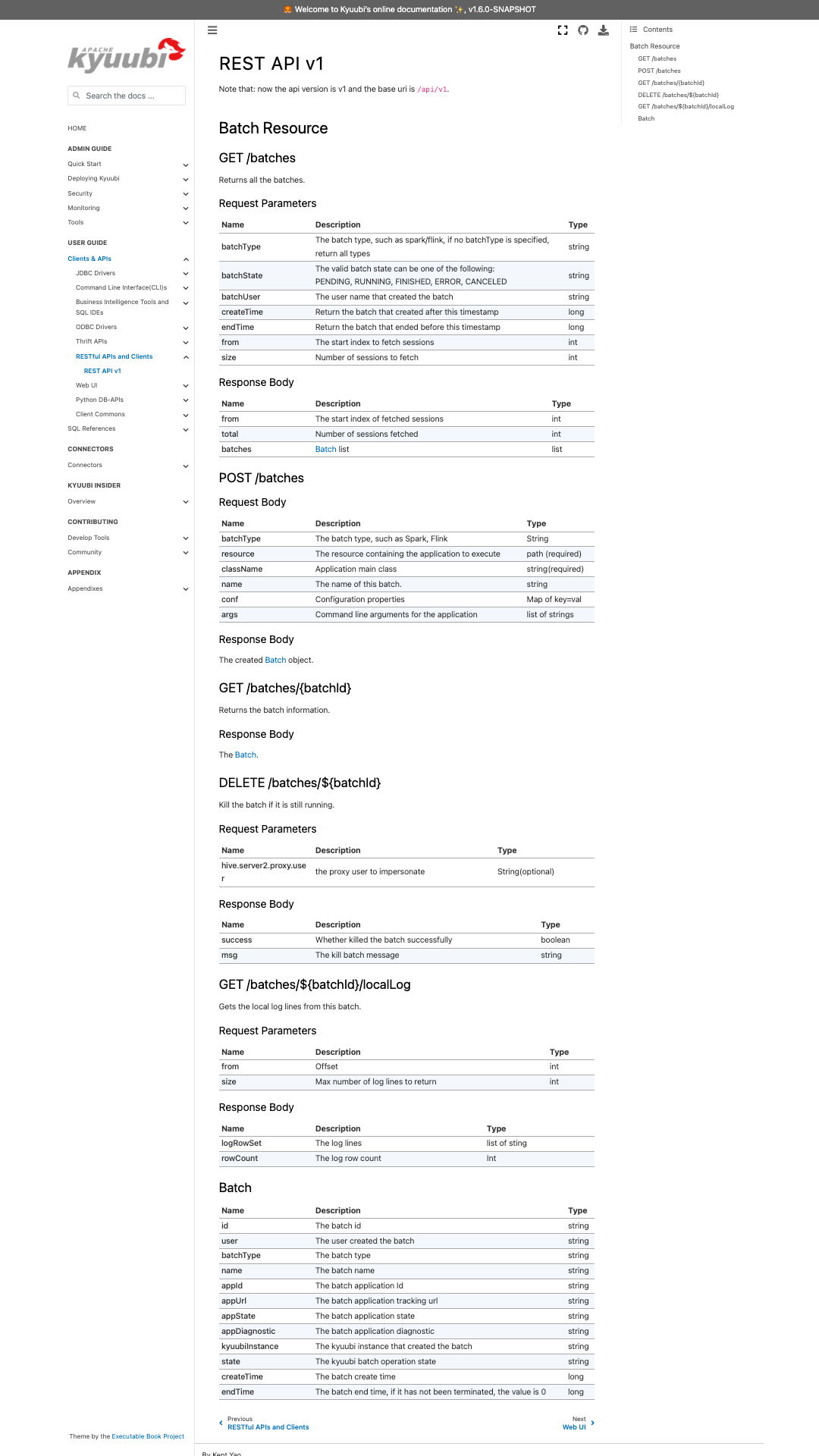Click Batch link in batches list row
Screen dimensions: 819x1456
325,449
